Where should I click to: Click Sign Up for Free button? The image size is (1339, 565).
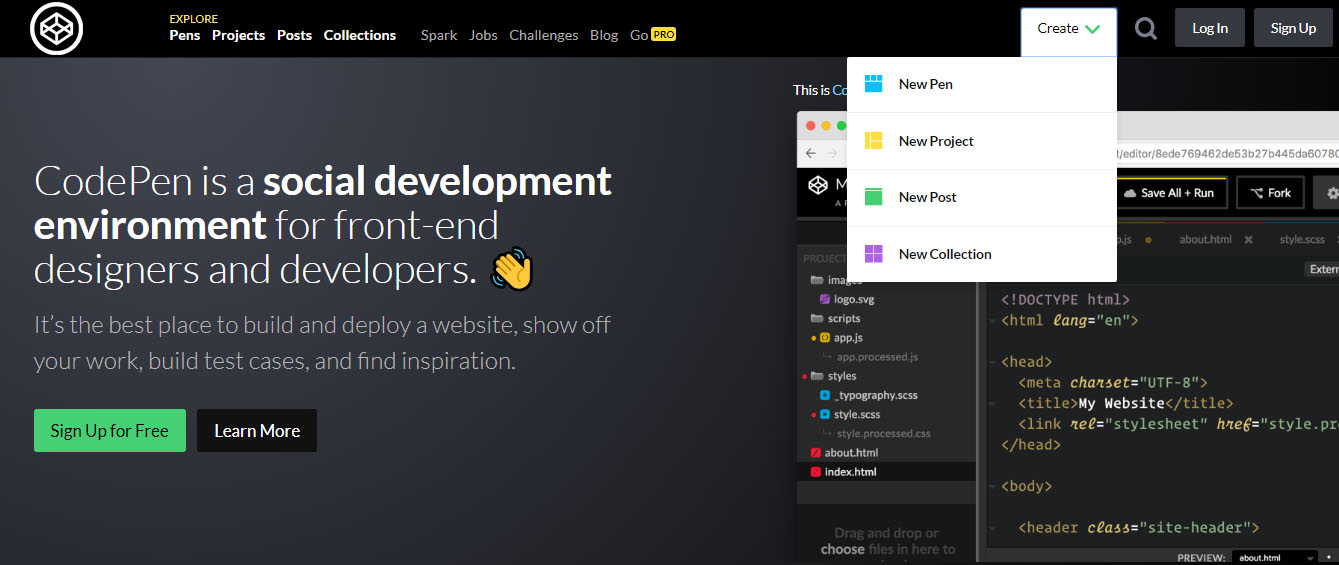(110, 430)
